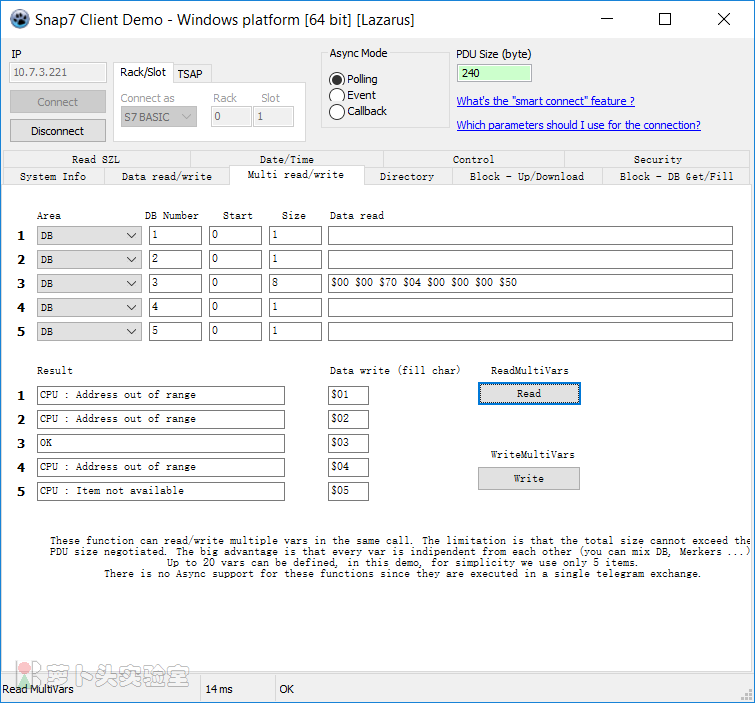Open the Block - Up/Download tab

(x=527, y=176)
